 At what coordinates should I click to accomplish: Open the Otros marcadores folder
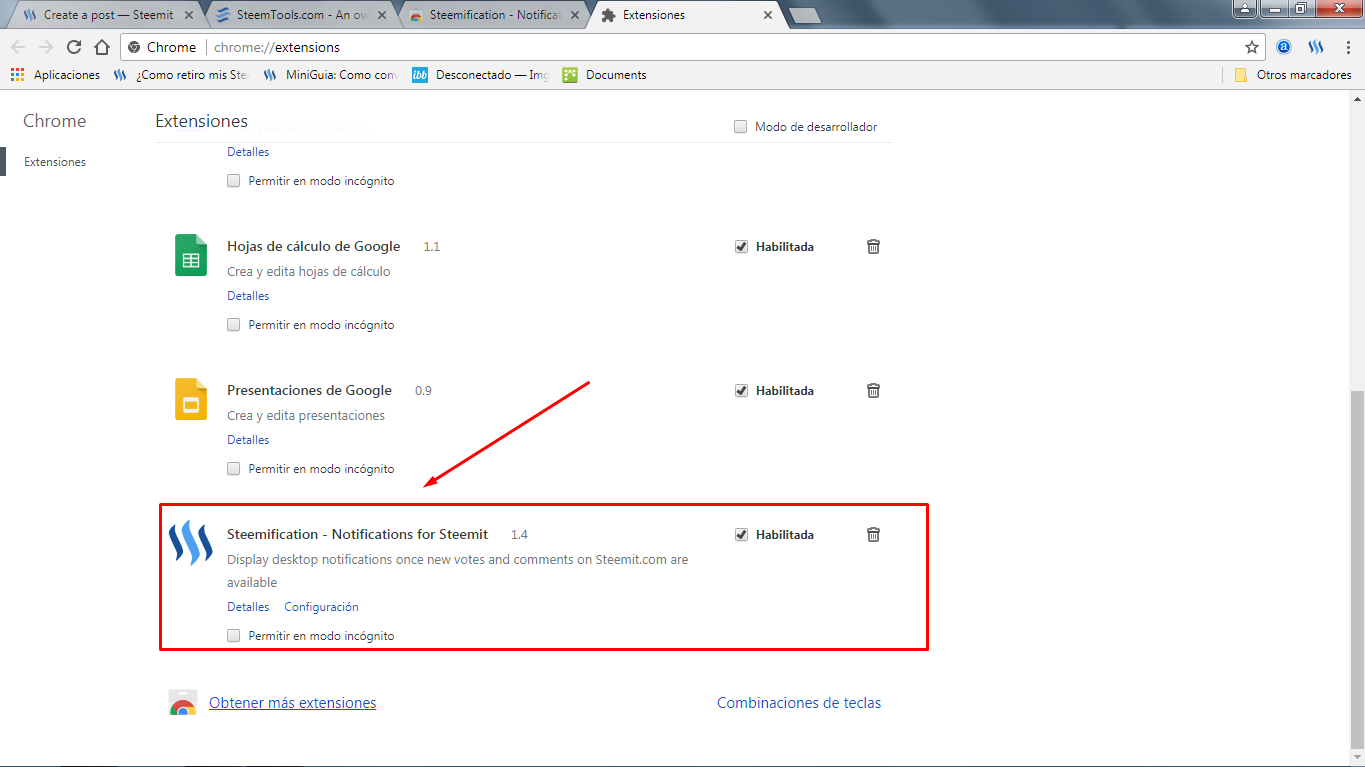1293,75
